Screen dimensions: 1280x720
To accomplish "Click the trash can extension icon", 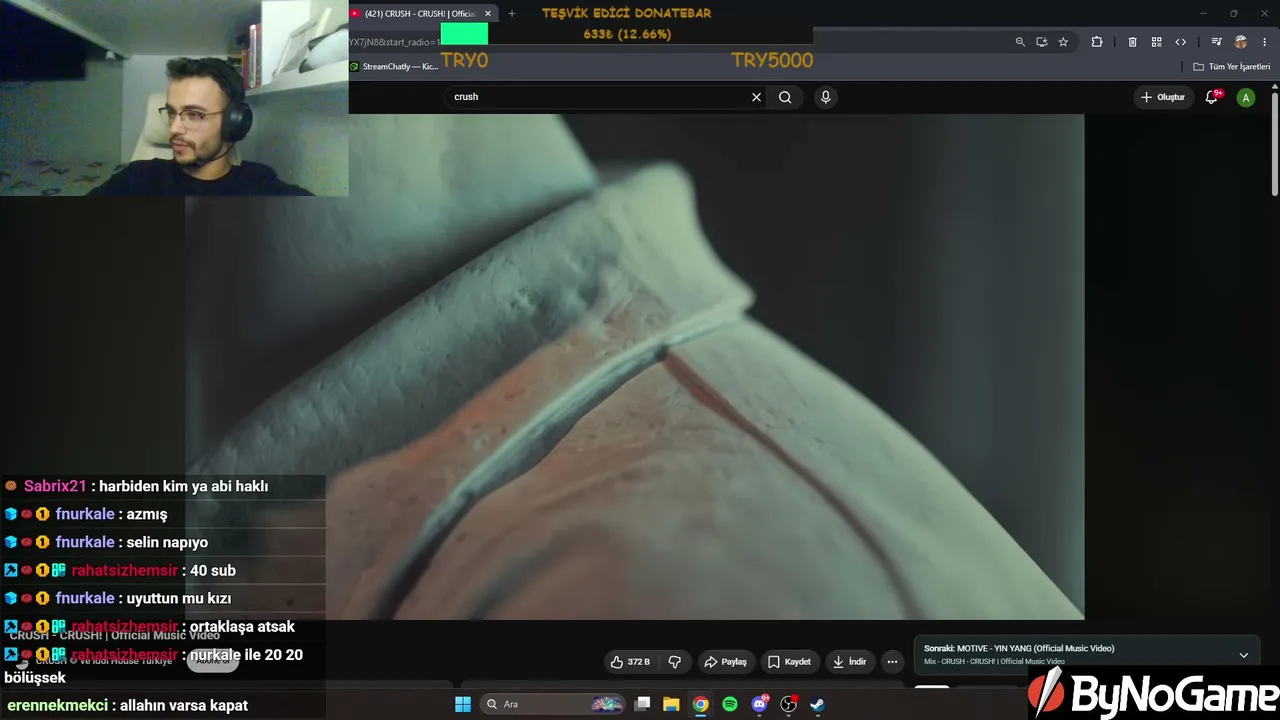I will (x=1132, y=42).
